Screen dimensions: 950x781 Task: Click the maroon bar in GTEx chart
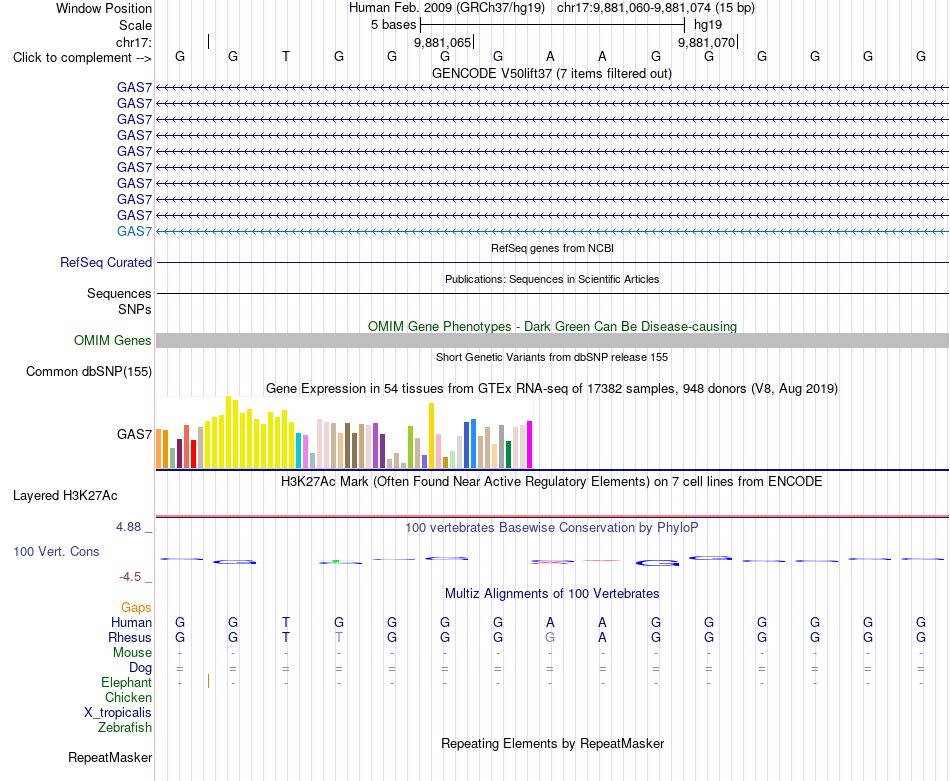point(179,453)
